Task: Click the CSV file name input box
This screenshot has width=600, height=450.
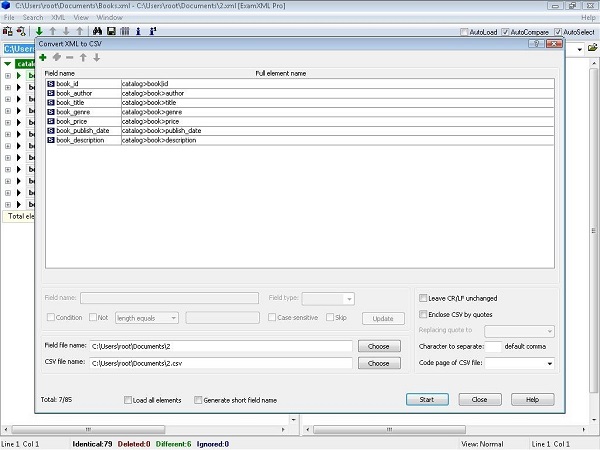Action: coord(221,363)
